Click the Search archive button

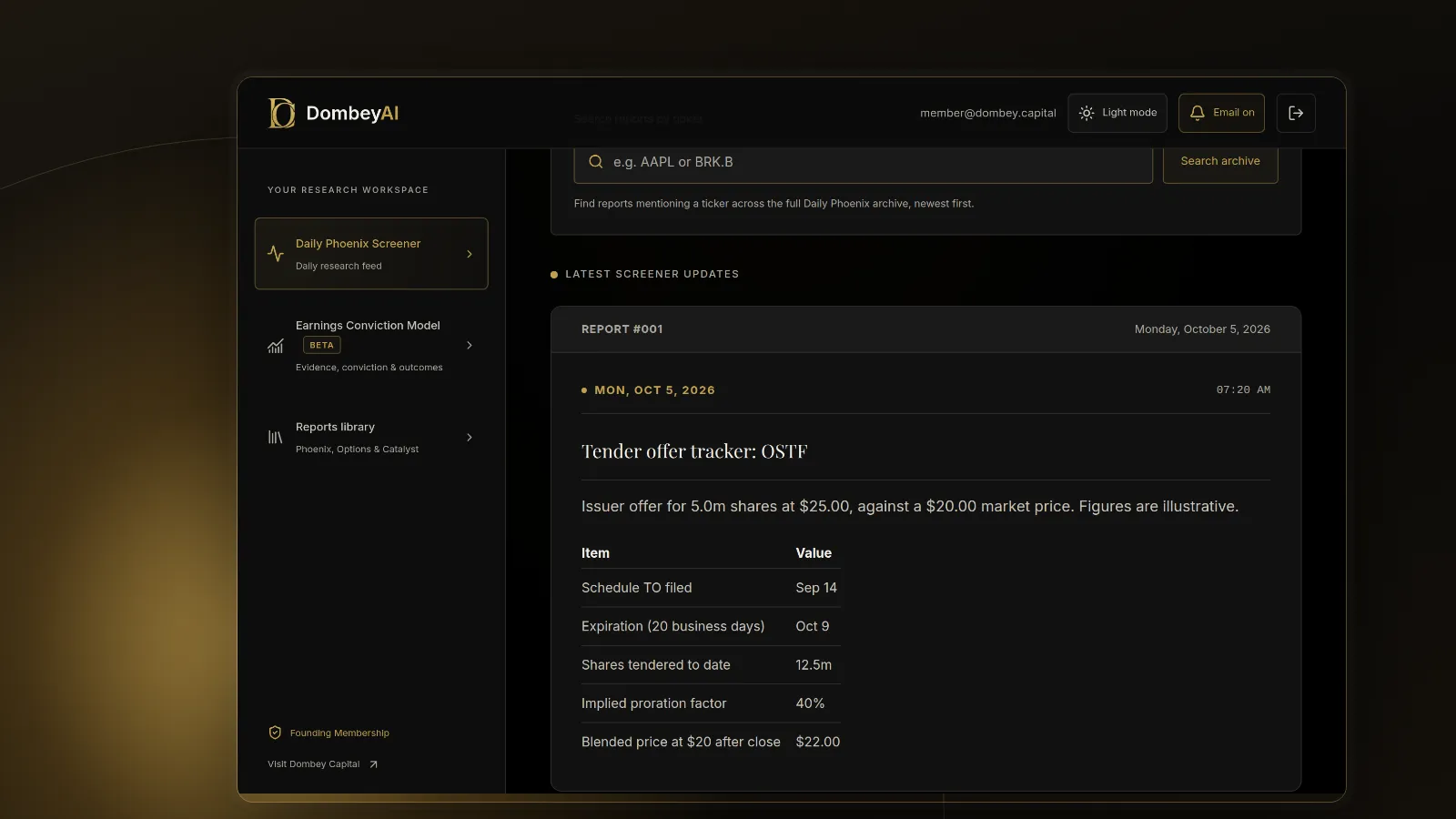click(1220, 161)
